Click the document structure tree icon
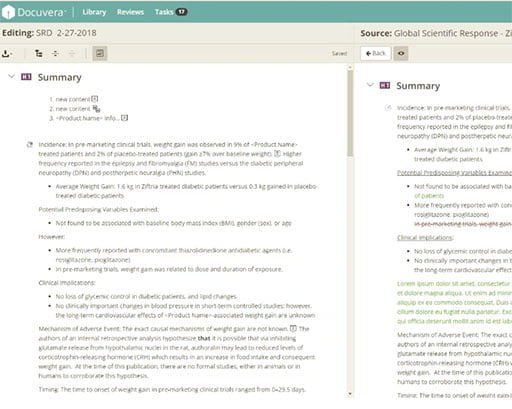 [x=39, y=53]
